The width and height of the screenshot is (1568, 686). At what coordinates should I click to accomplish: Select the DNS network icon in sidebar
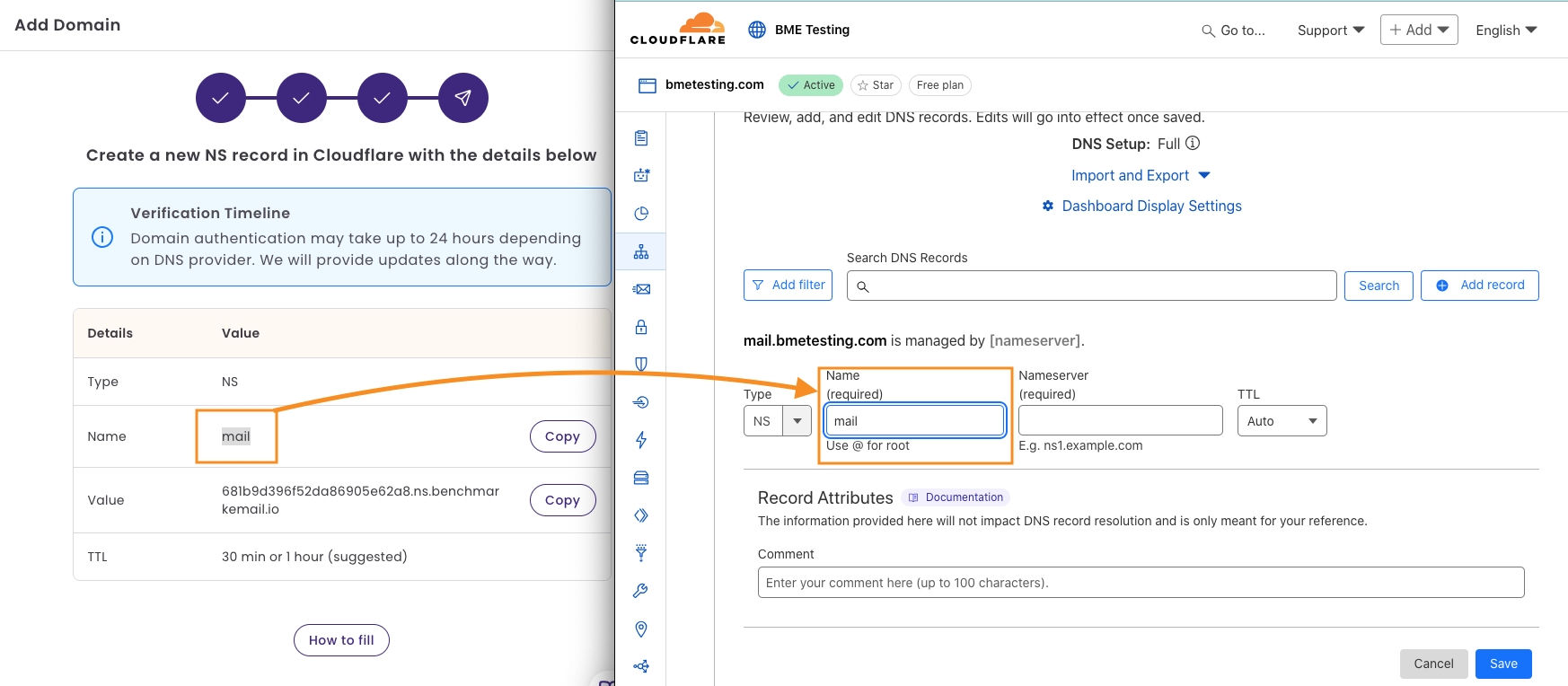(641, 252)
